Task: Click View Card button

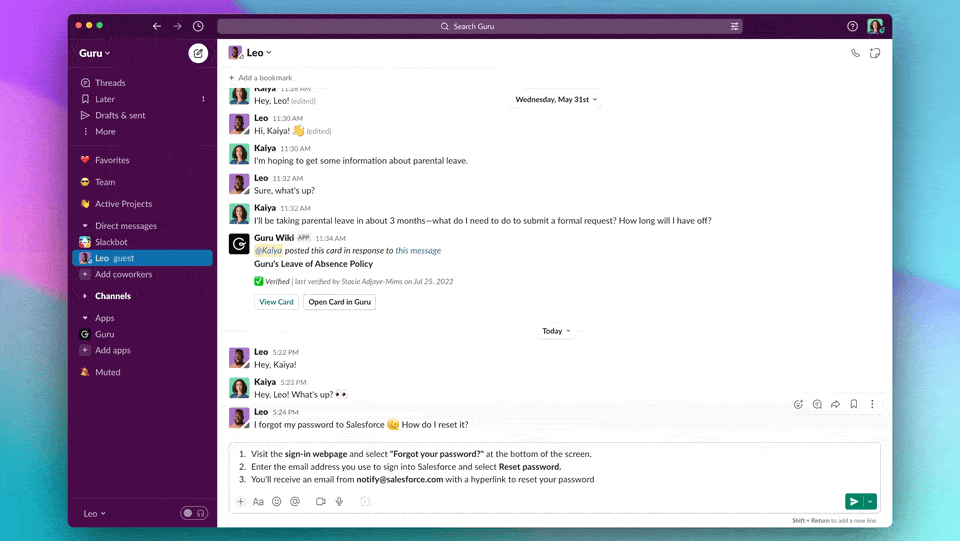Action: [x=276, y=302]
